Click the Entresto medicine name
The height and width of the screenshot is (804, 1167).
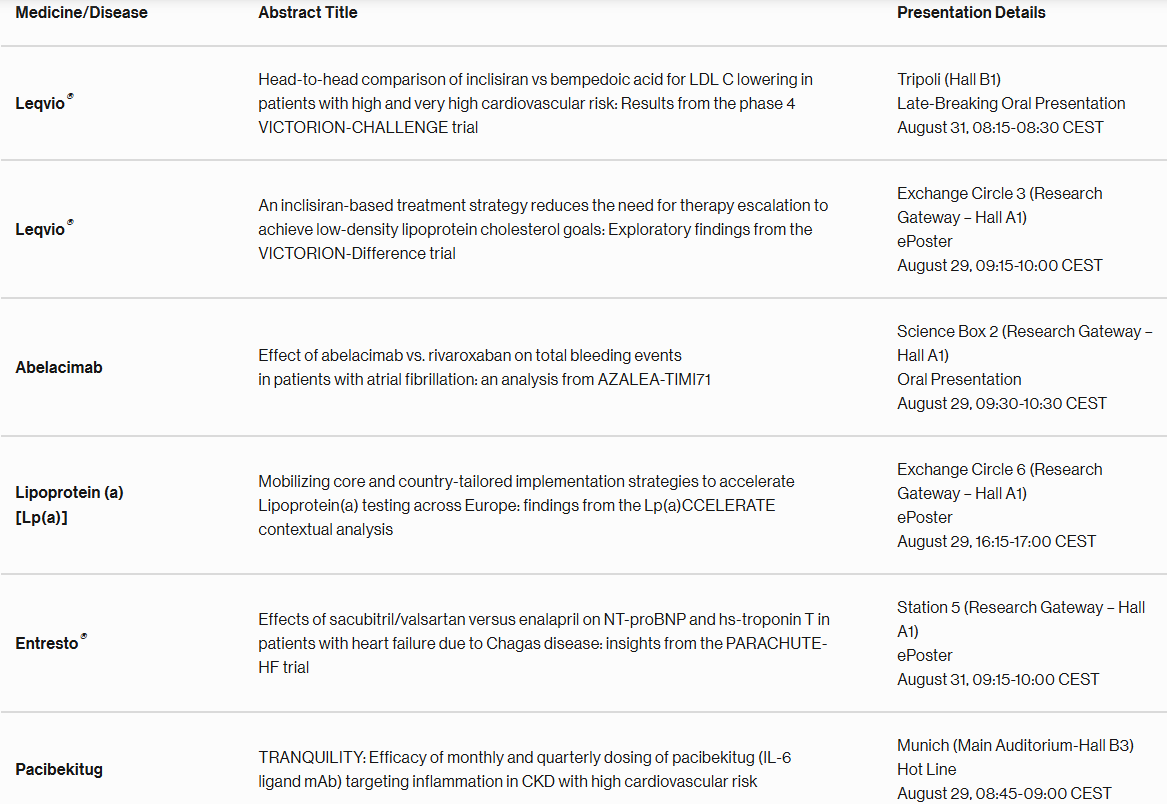pos(51,642)
